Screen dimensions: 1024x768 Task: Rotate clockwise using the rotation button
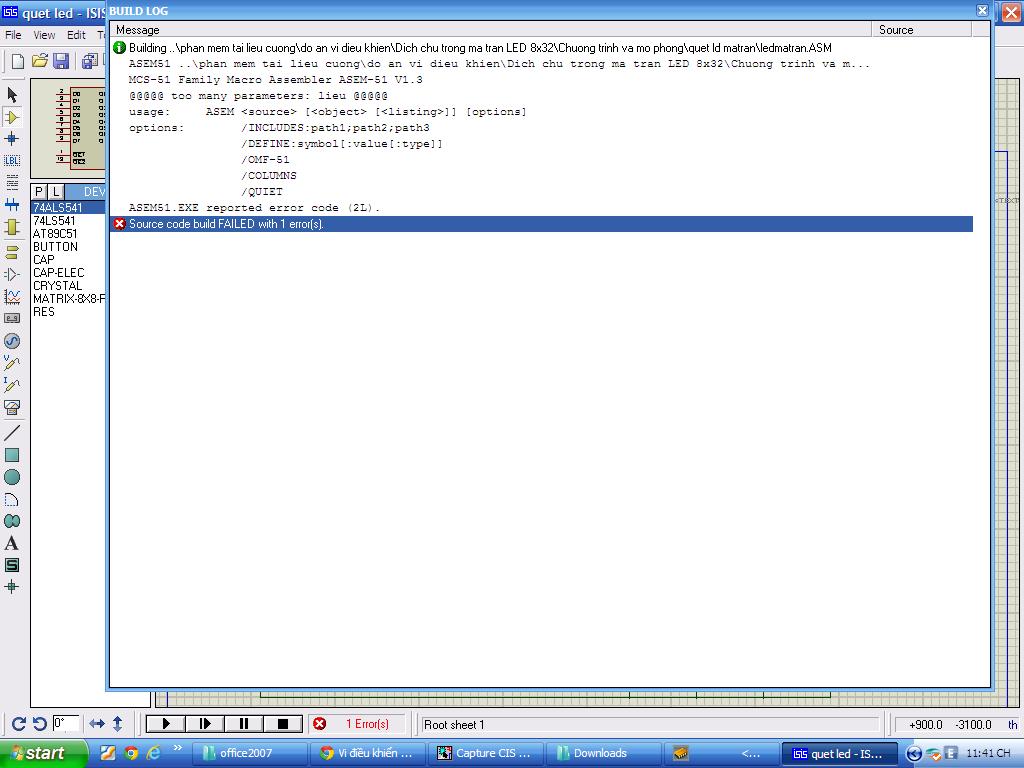(x=19, y=724)
